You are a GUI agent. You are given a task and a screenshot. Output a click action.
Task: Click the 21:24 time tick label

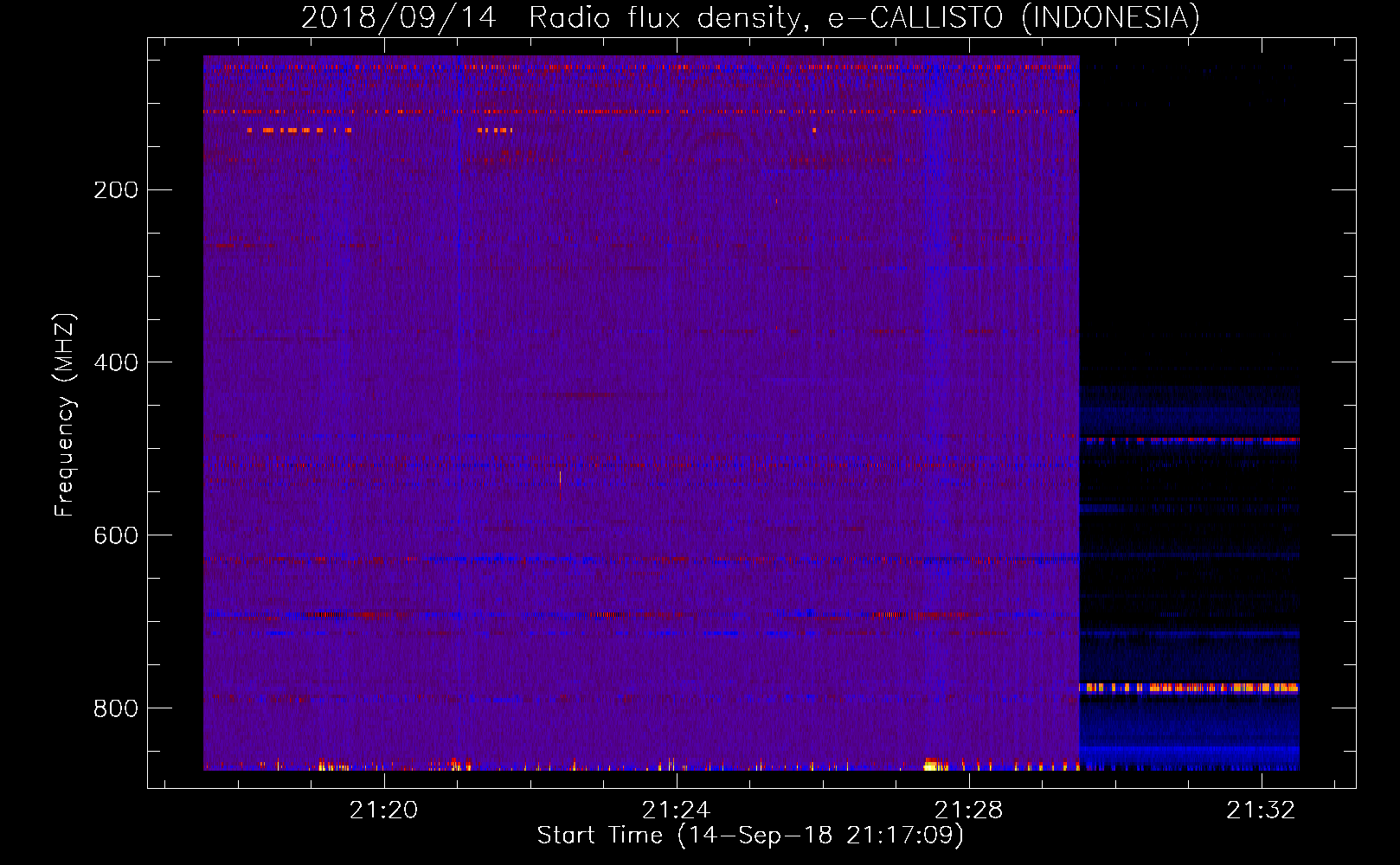[676, 811]
